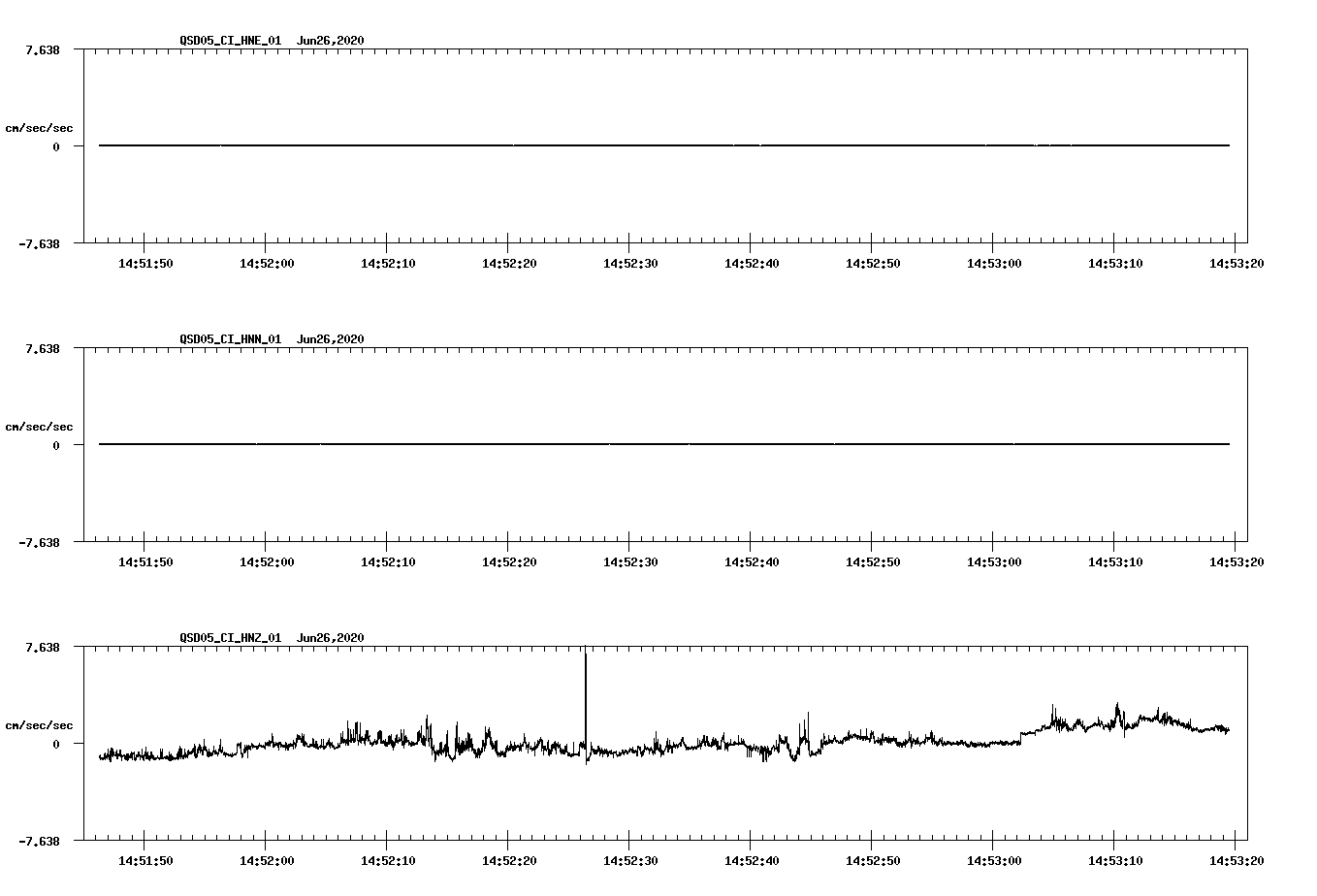Select the Jun26,2020 date beside the HNE title
This screenshot has height=896, width=1317.
pyautogui.click(x=331, y=41)
